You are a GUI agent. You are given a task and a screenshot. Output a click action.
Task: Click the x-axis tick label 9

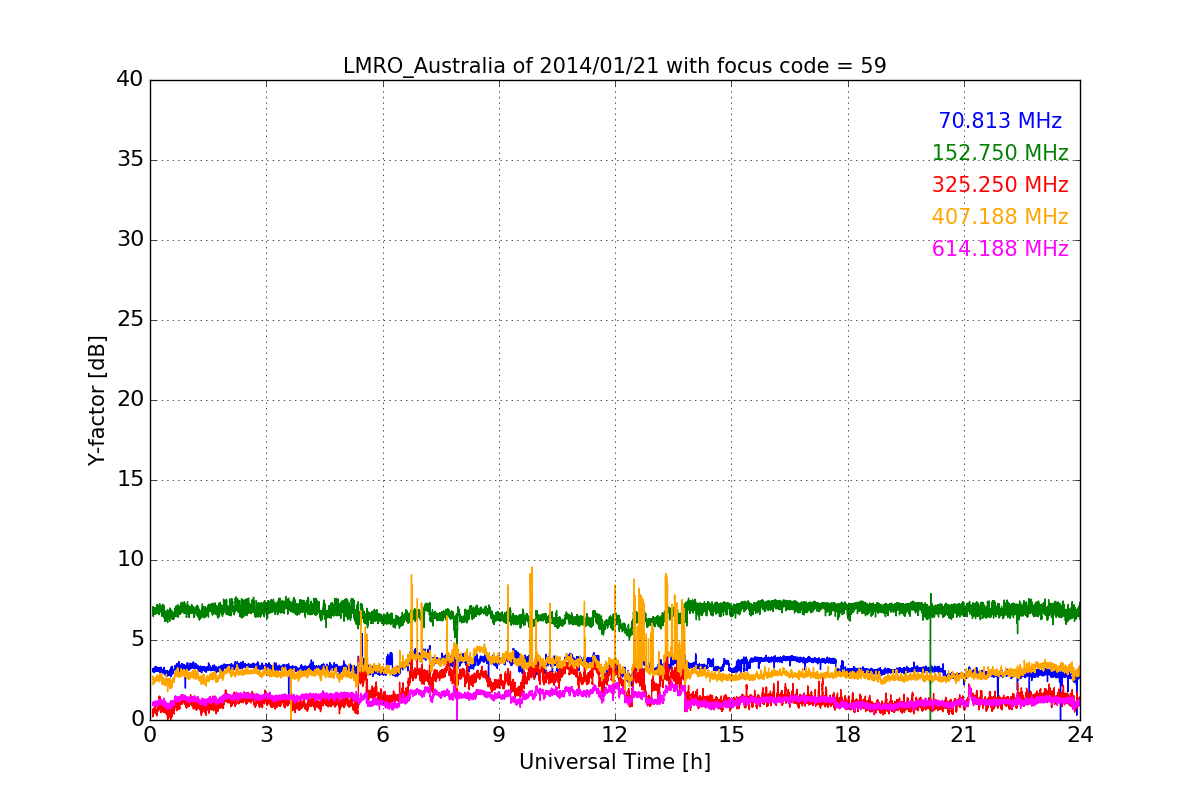pyautogui.click(x=498, y=734)
